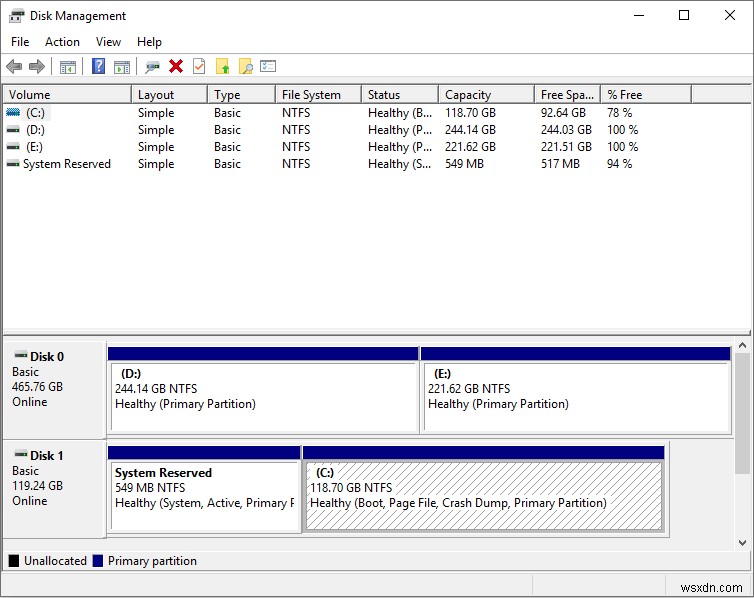Click the green up-arrow folder toolbar icon
Image resolution: width=754 pixels, height=598 pixels.
(222, 67)
